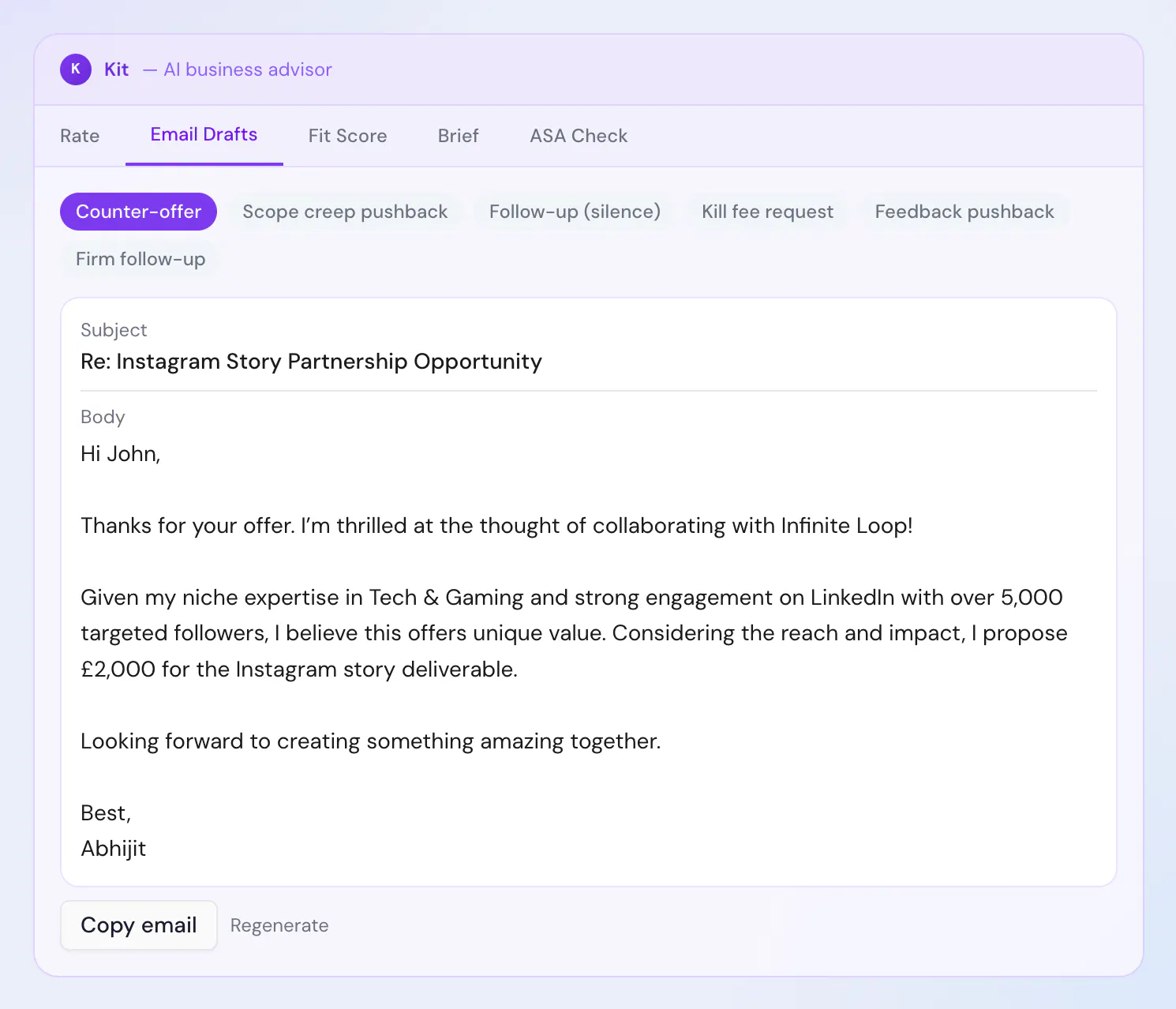Click the £2,000 proposal line in body
Viewport: 1176px width, 1009px height.
[299, 670]
